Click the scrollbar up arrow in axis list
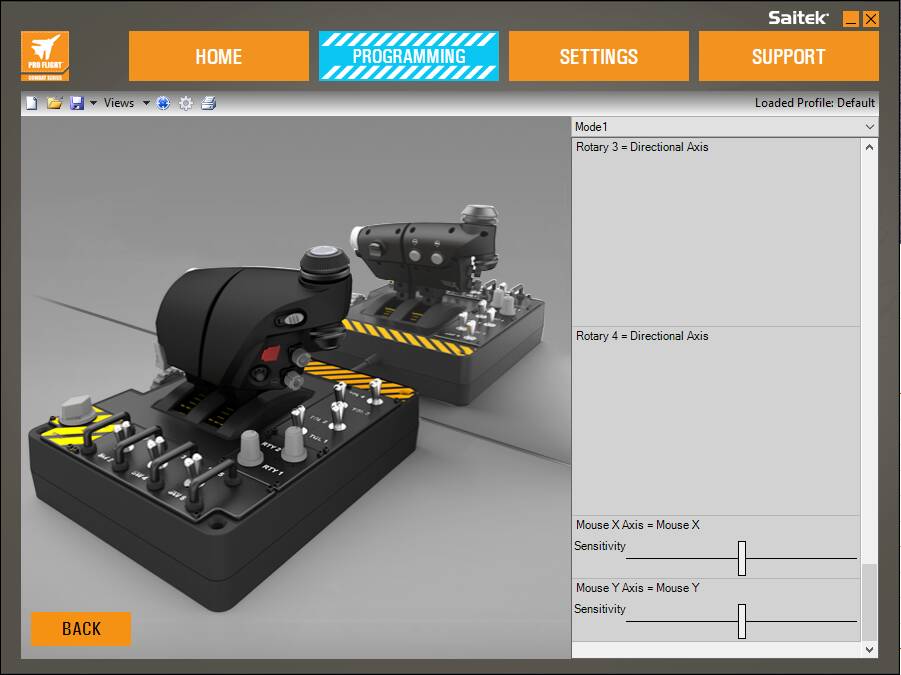This screenshot has height=675, width=901. [x=869, y=147]
